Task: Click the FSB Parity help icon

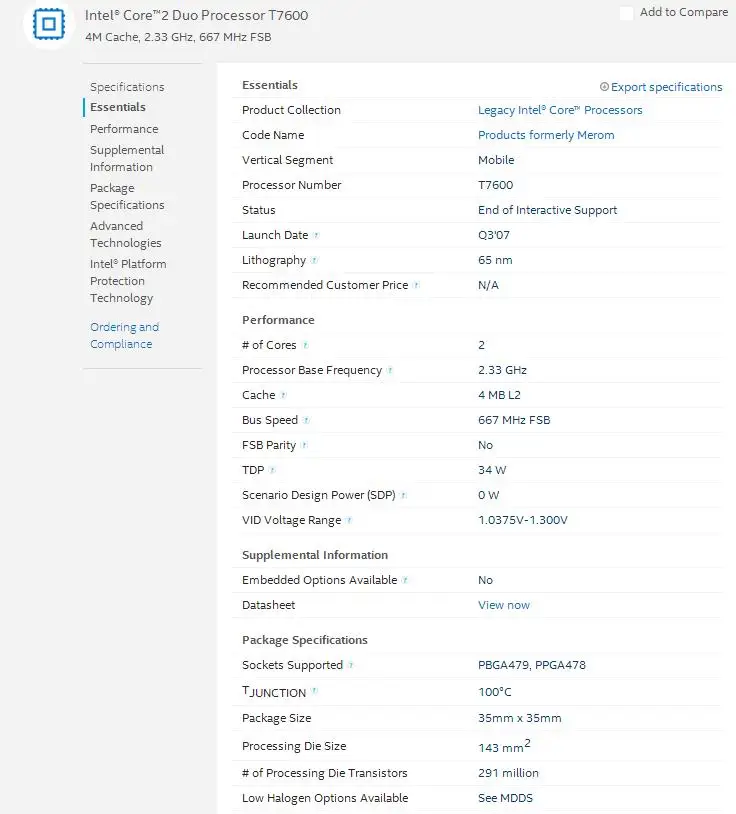Action: click(x=304, y=446)
